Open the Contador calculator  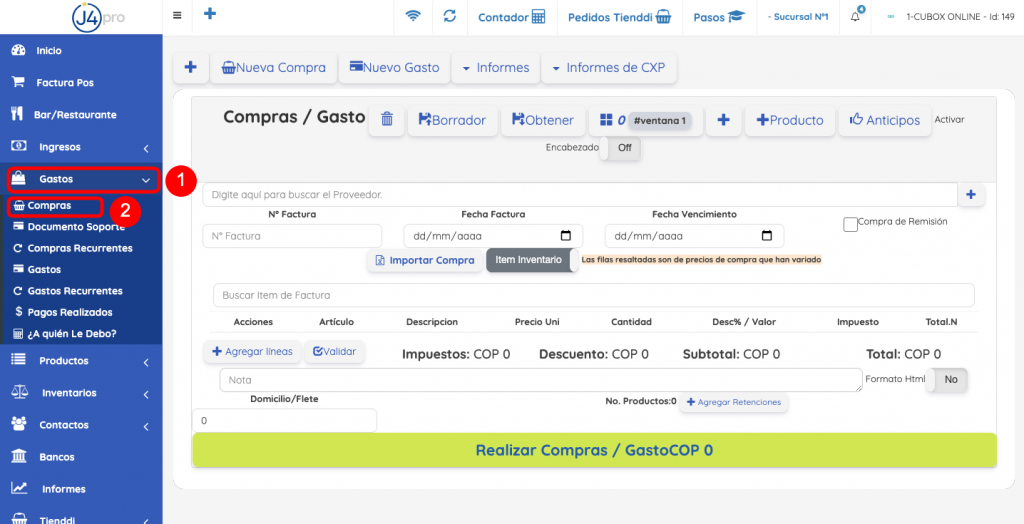511,17
